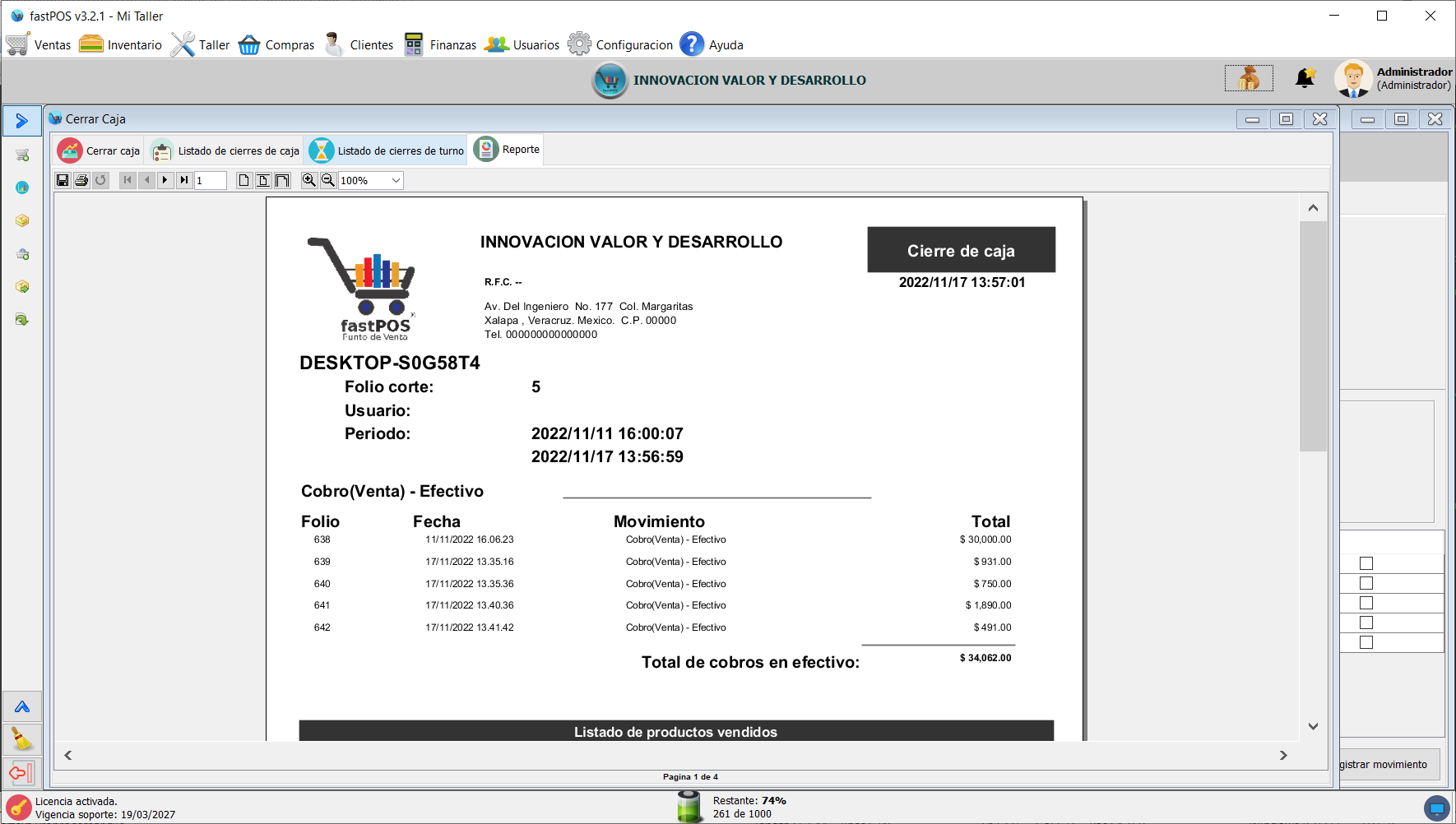Open the 100% zoom level dropdown

396,180
